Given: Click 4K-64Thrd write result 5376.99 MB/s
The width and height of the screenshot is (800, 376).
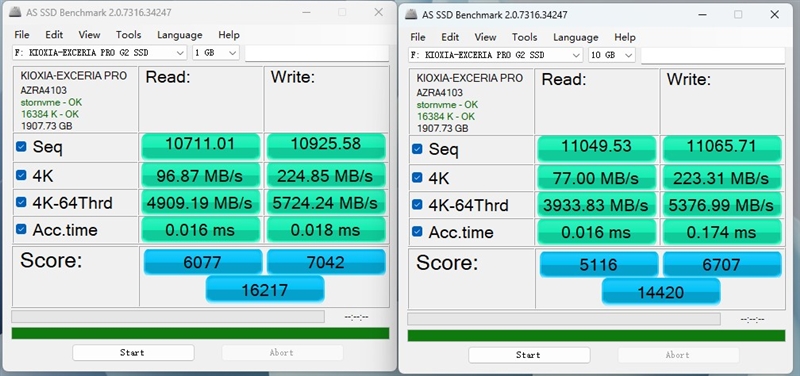Looking at the screenshot, I should click(722, 205).
